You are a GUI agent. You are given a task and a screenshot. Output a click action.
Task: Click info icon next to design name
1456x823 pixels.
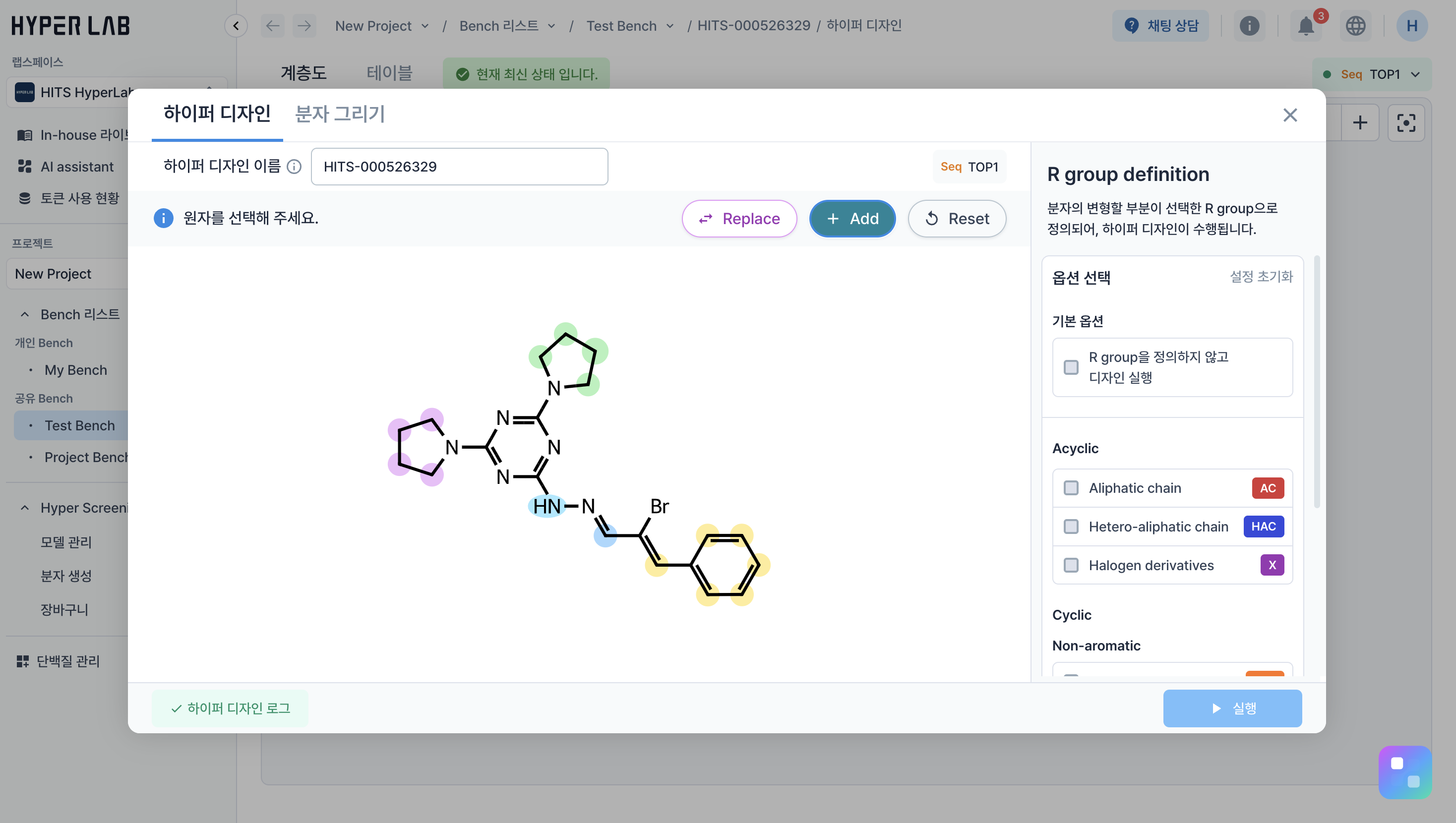[x=294, y=167]
